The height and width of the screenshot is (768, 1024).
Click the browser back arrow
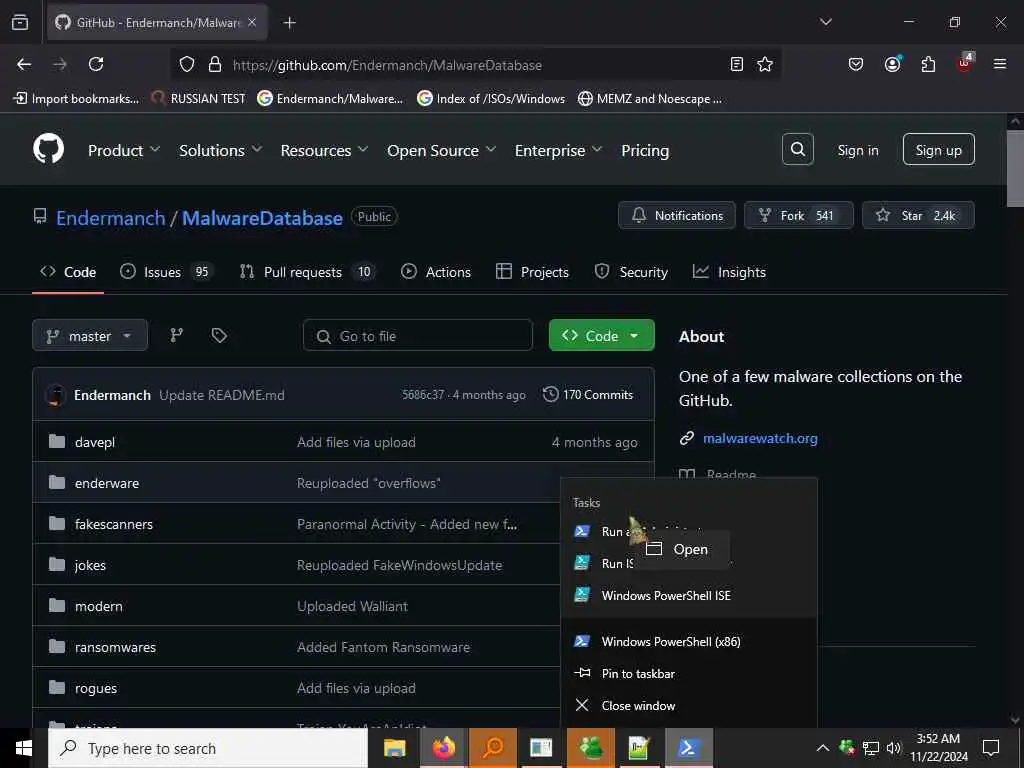point(24,65)
